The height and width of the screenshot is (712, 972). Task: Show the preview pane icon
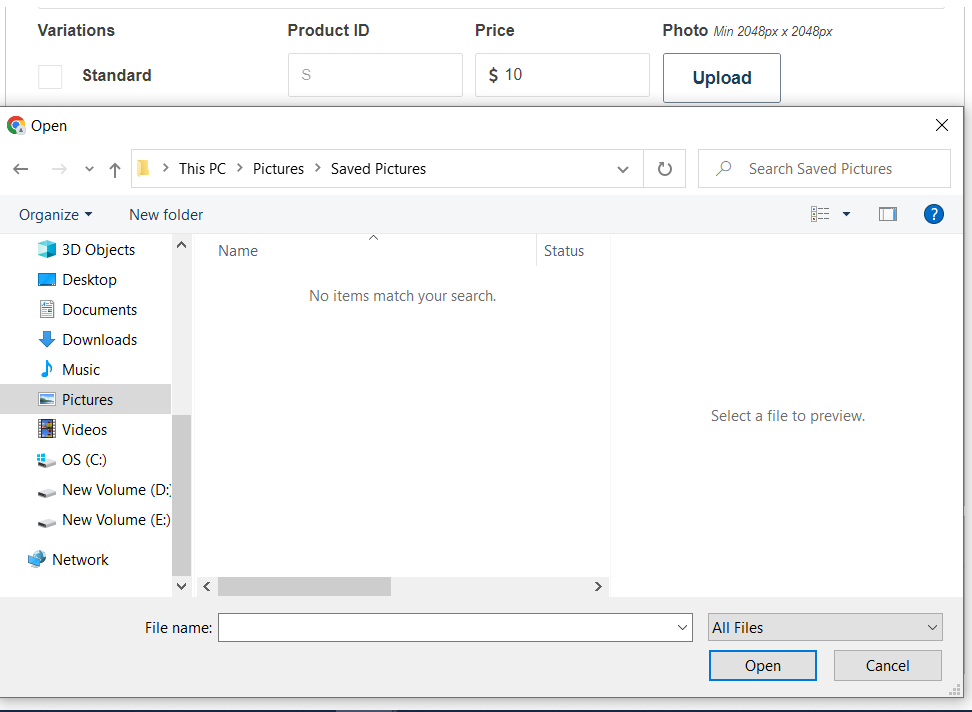click(x=887, y=213)
